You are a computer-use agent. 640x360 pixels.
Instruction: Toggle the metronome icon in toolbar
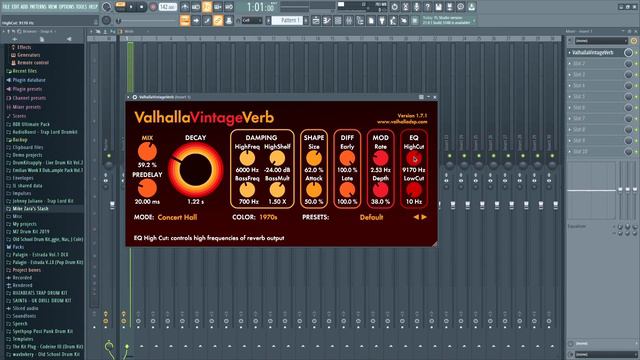click(185, 7)
